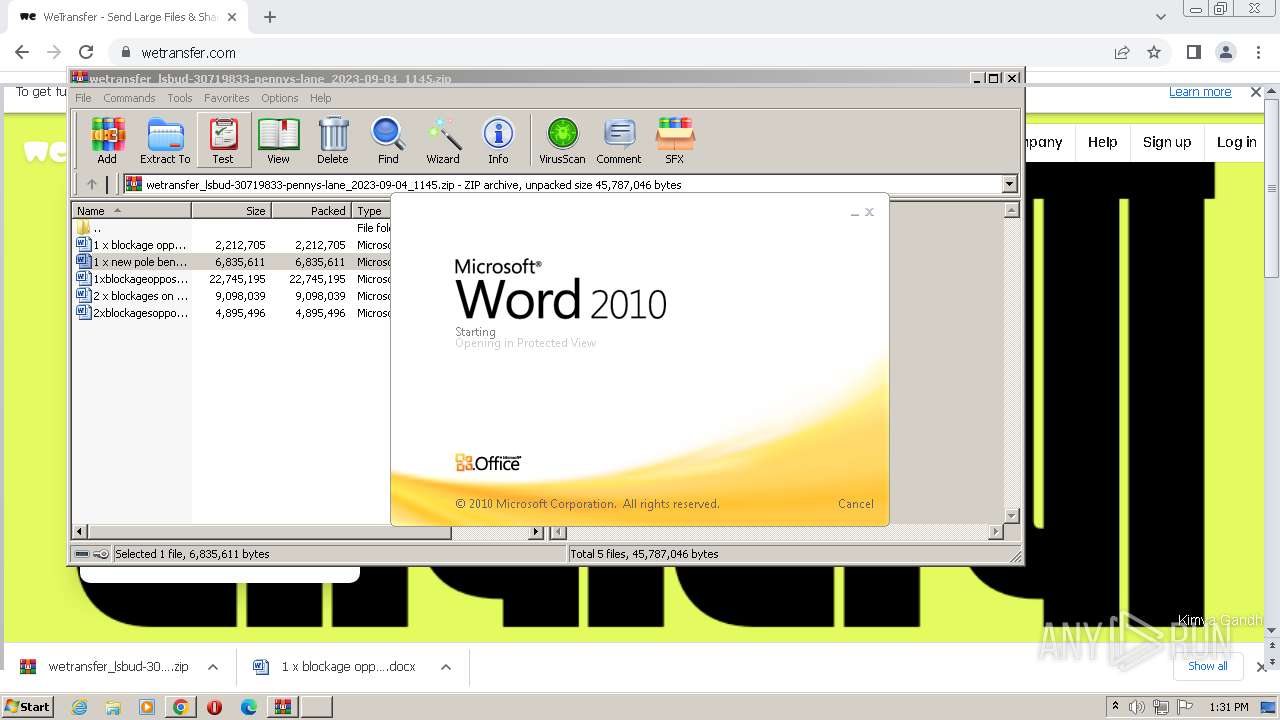Go up one folder level in WinRAR
1280x720 pixels.
(x=92, y=184)
